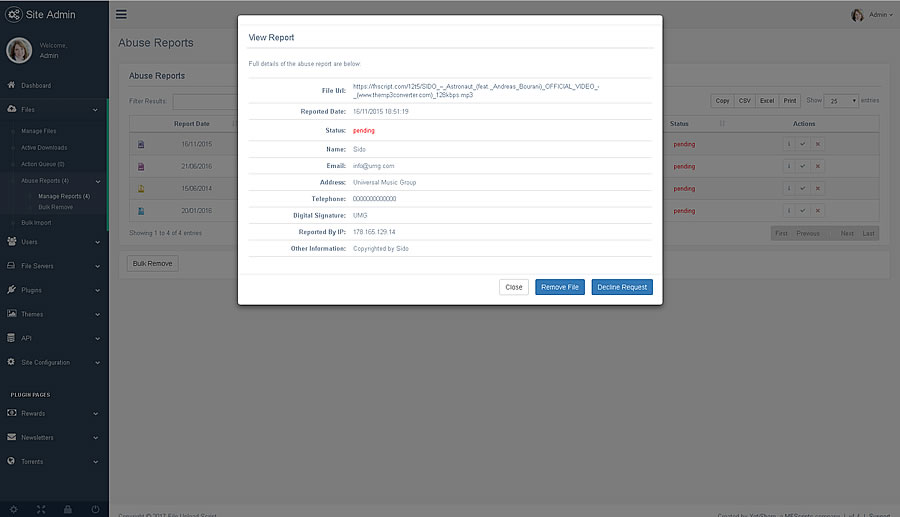Click the power logout icon in sidebar footer

[x=95, y=509]
